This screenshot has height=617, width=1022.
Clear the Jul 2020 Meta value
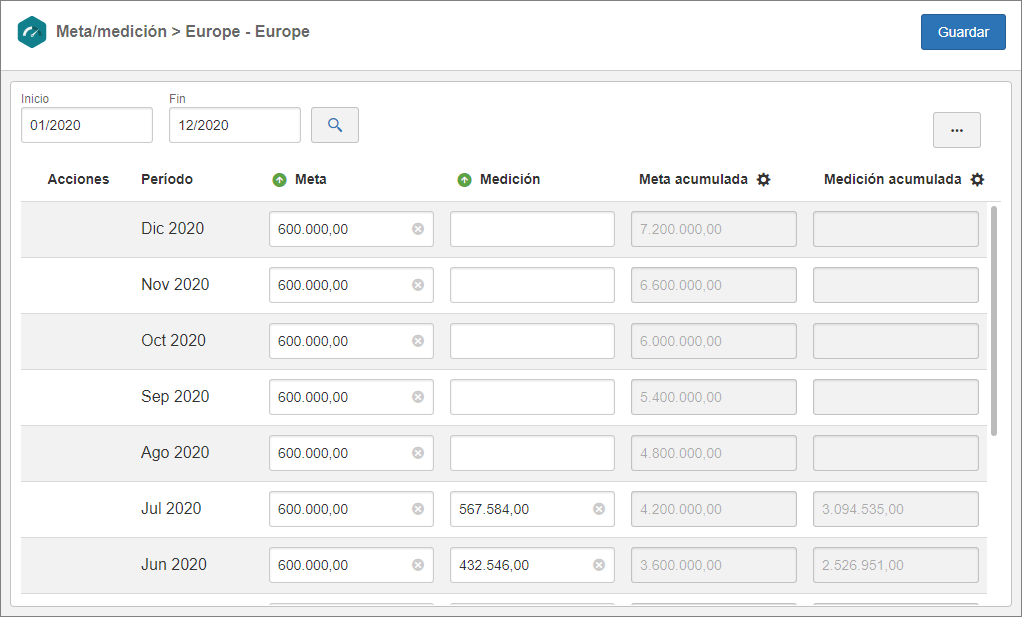pyautogui.click(x=418, y=509)
